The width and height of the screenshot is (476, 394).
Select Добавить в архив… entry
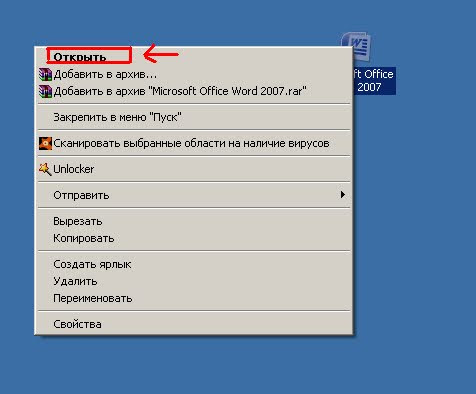[x=193, y=74]
